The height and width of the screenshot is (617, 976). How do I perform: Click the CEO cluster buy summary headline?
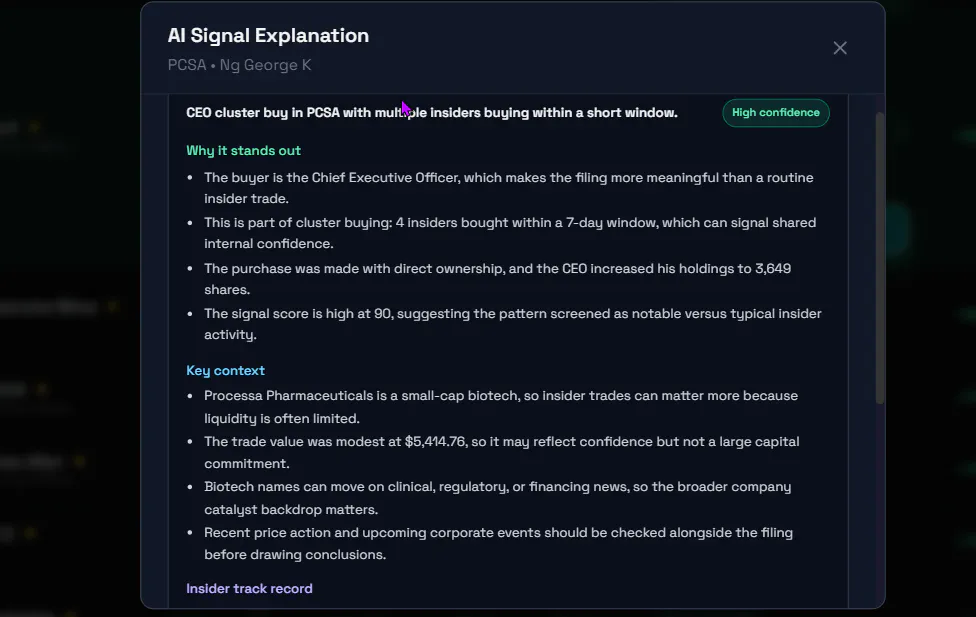pyautogui.click(x=432, y=113)
